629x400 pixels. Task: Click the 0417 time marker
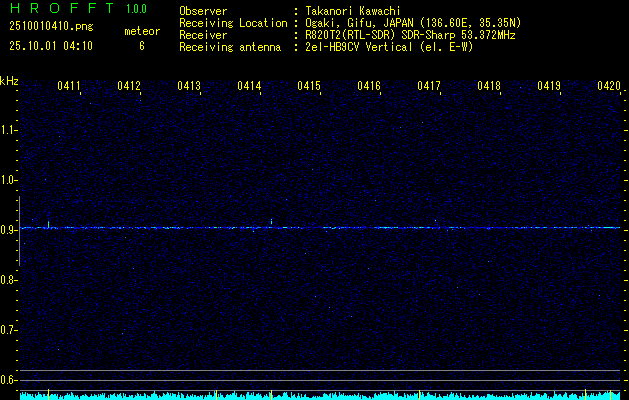coord(429,85)
